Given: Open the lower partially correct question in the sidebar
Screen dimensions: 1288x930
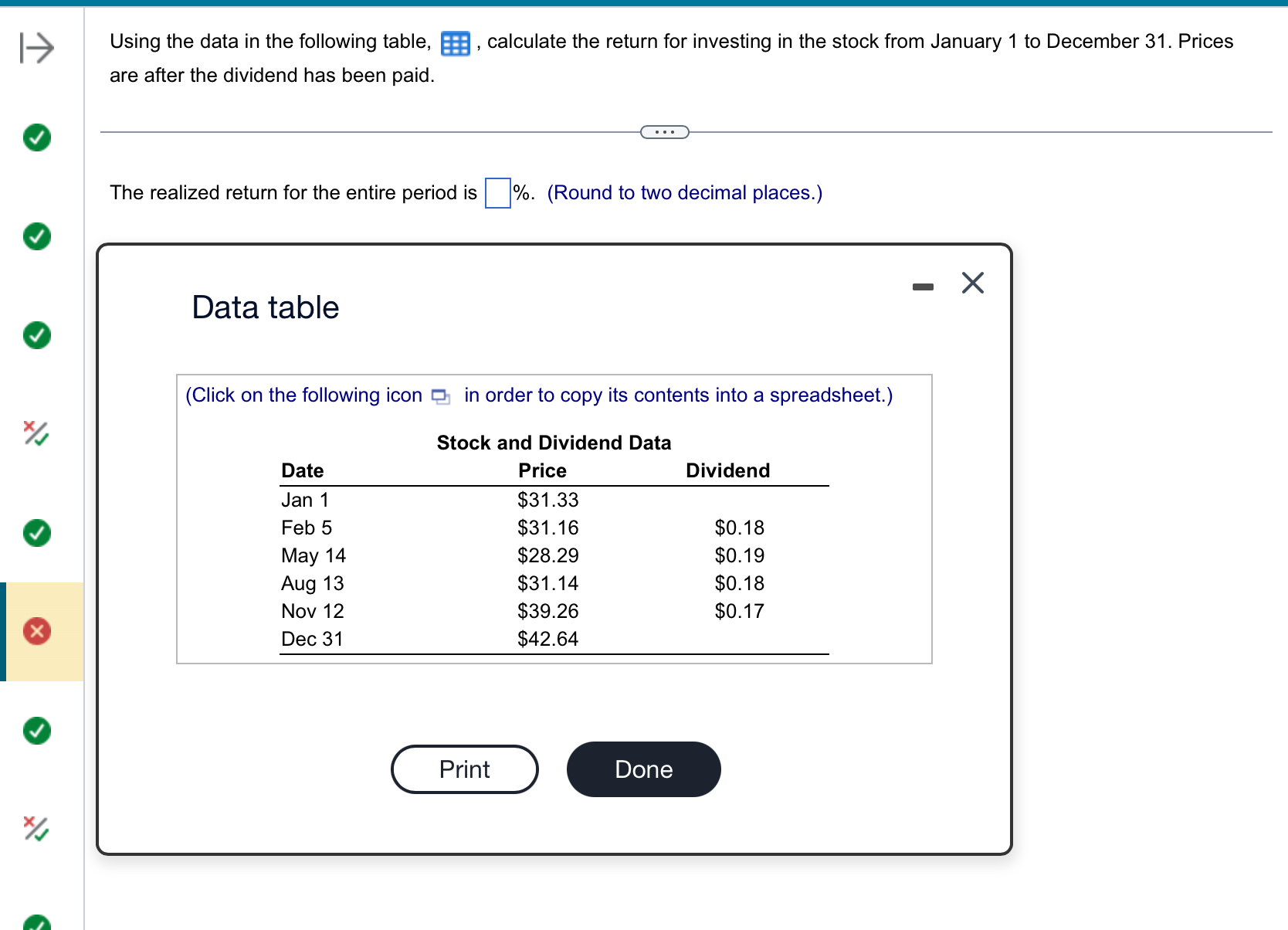Looking at the screenshot, I should point(36,829).
